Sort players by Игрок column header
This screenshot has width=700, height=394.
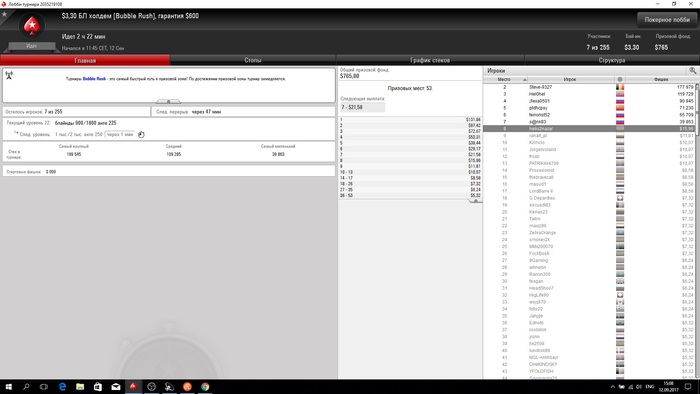coord(570,79)
